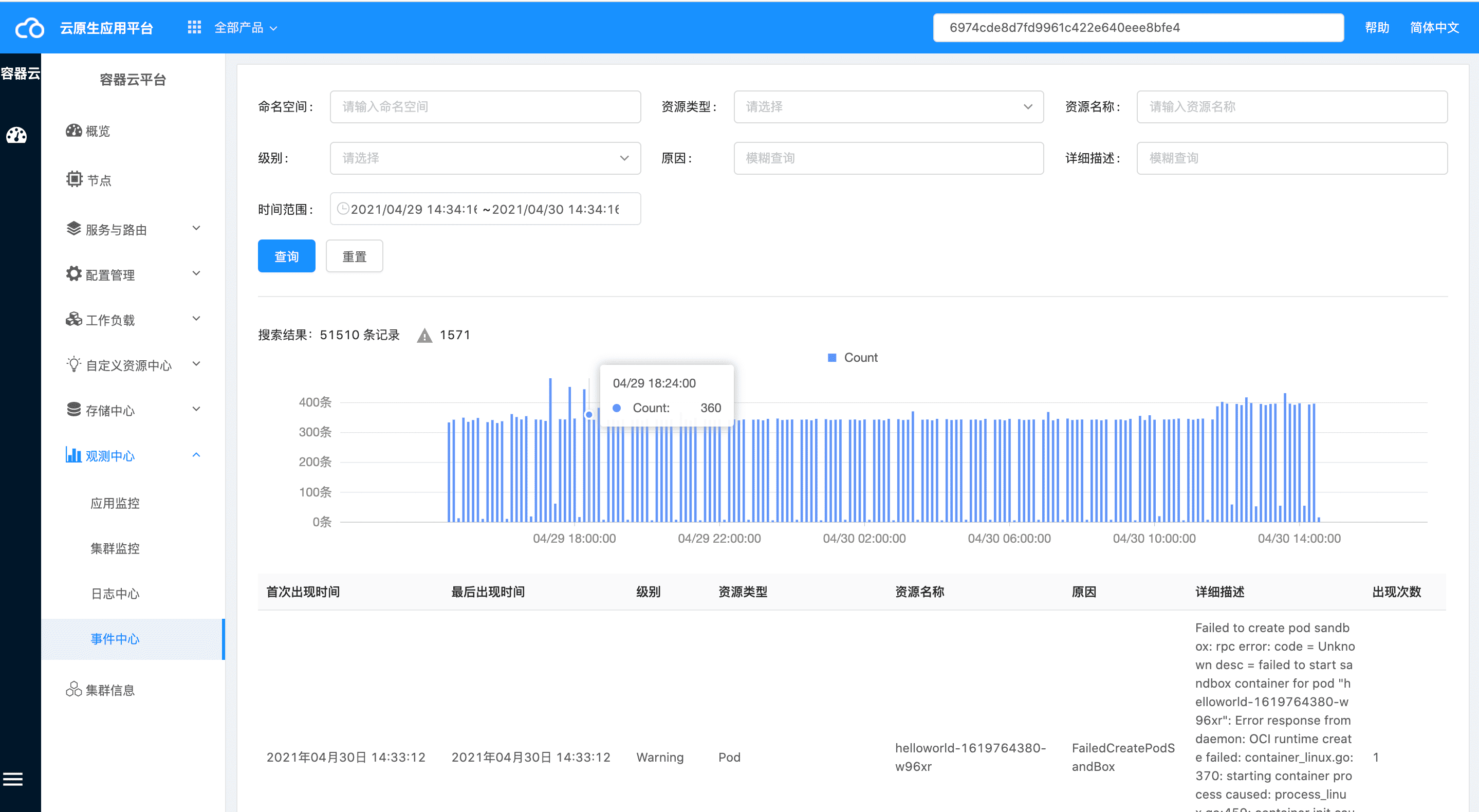Click the hamburger menu icon at bottom left

coord(13,779)
